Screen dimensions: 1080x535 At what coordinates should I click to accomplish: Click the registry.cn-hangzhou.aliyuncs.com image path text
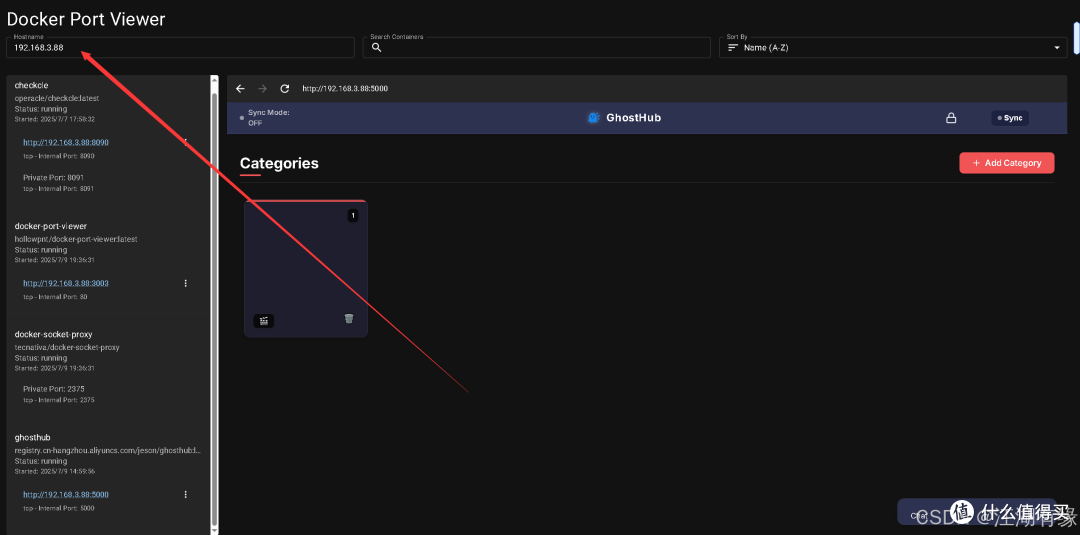pyautogui.click(x=107, y=450)
